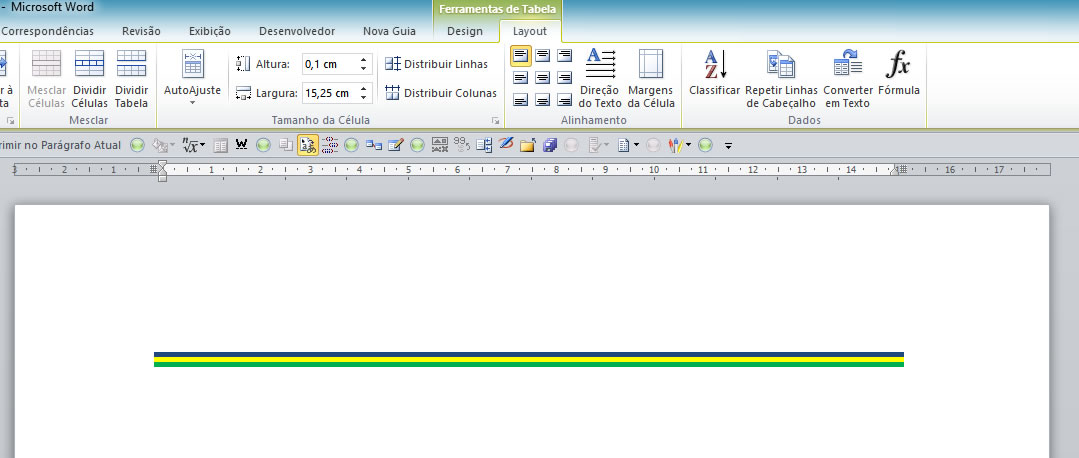
Task: Click the green line of the table
Action: pyautogui.click(x=528, y=364)
